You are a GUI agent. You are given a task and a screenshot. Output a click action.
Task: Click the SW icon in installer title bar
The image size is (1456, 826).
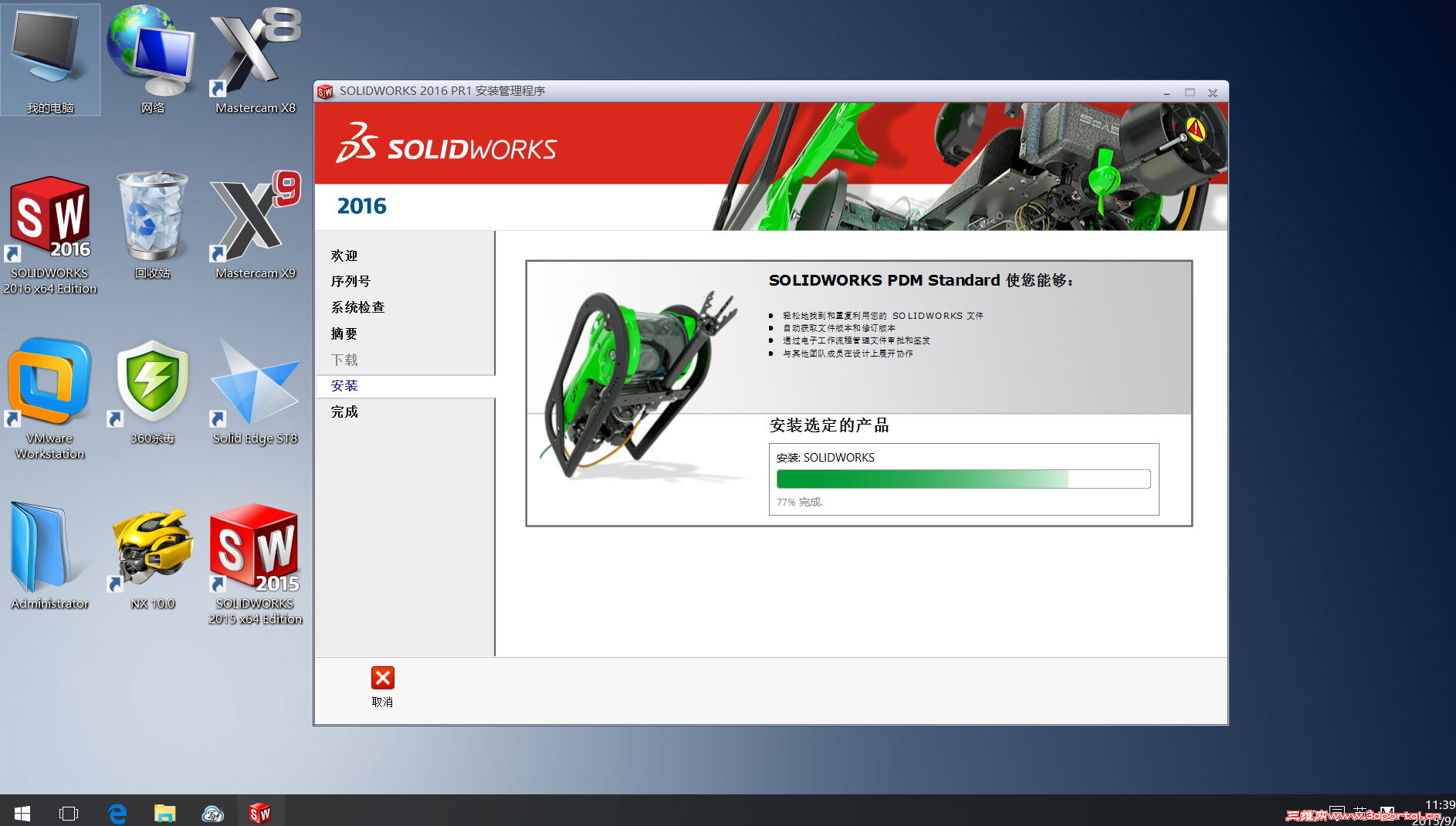tap(325, 92)
